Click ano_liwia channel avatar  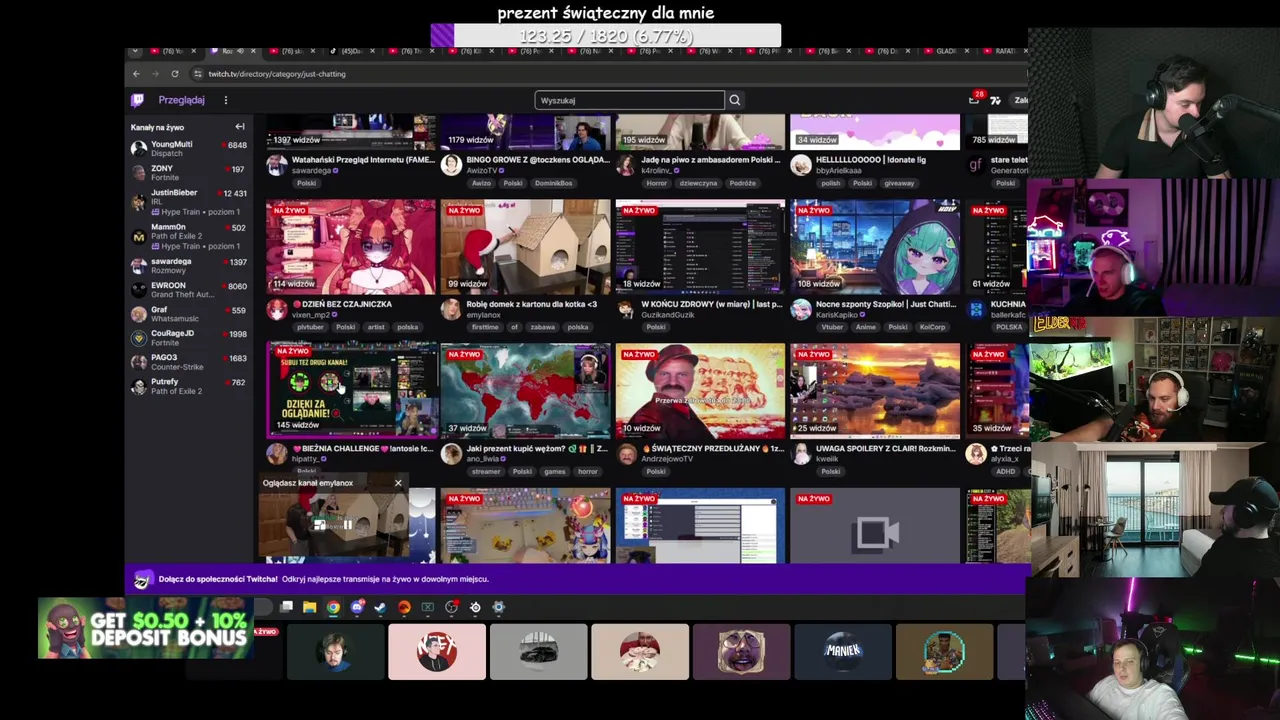(452, 454)
